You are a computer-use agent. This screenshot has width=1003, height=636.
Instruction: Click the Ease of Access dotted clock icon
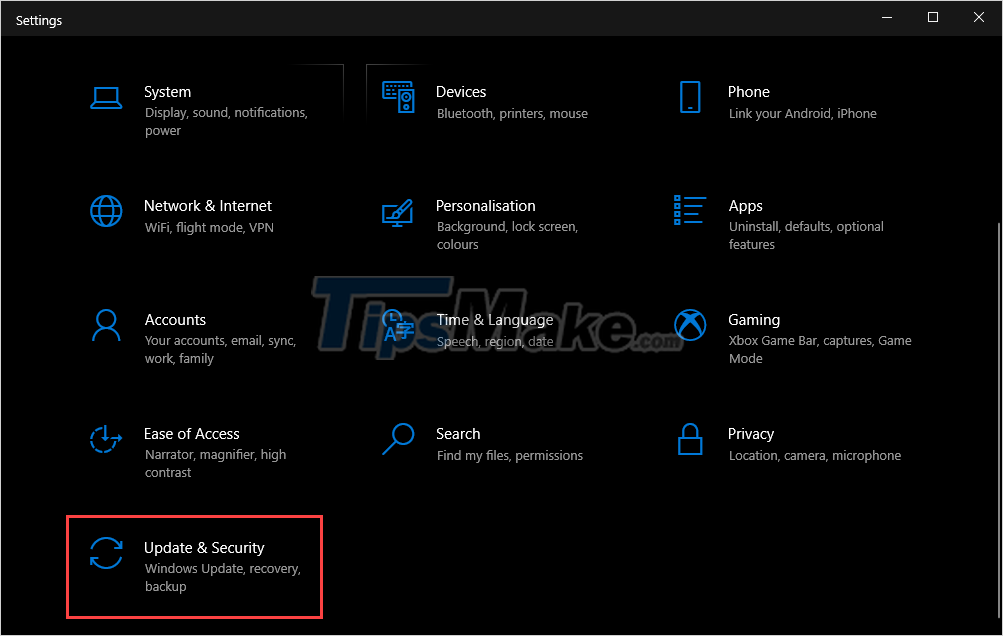tap(106, 439)
